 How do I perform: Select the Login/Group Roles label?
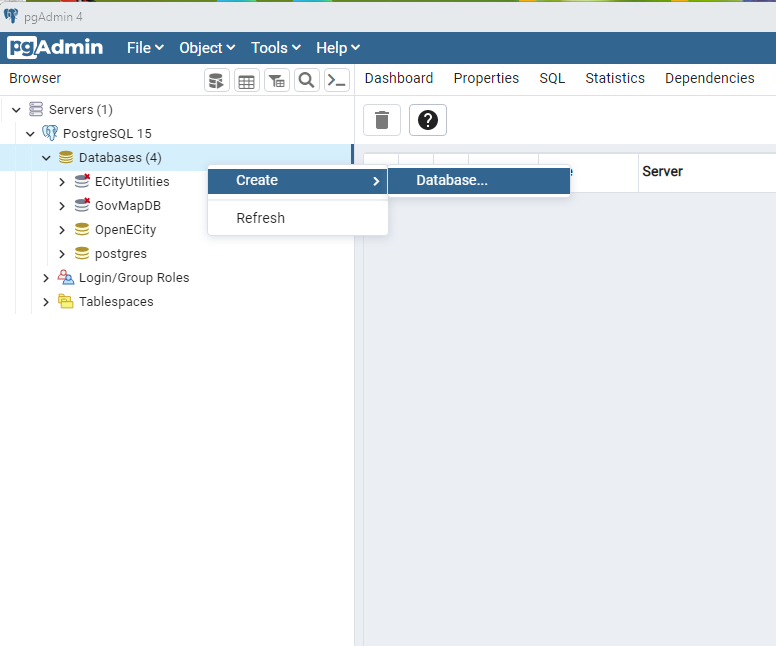coord(134,278)
